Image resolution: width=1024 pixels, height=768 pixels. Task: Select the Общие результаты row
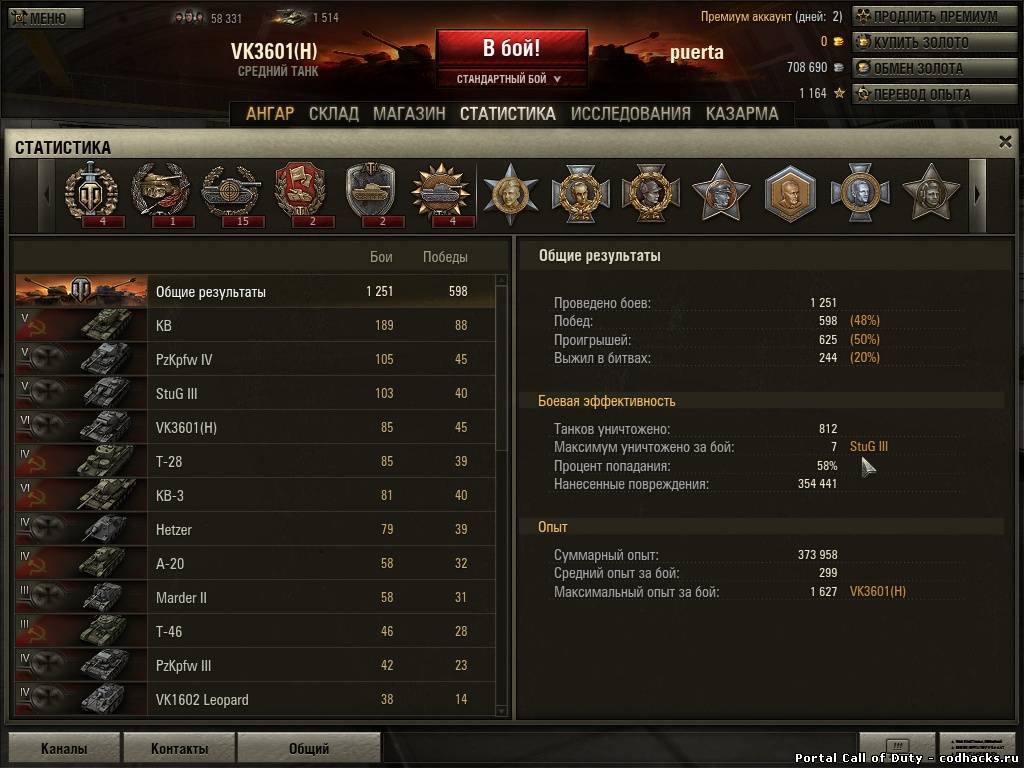pos(255,291)
